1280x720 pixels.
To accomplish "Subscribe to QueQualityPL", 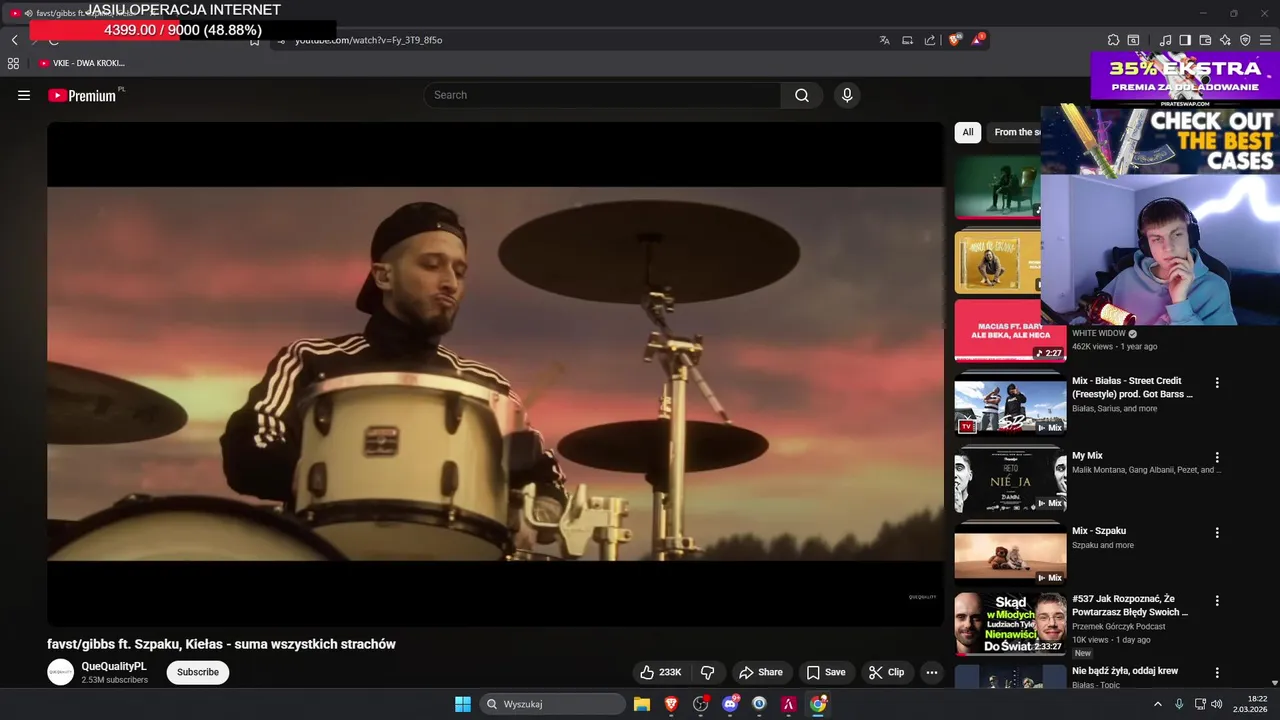I will (198, 672).
